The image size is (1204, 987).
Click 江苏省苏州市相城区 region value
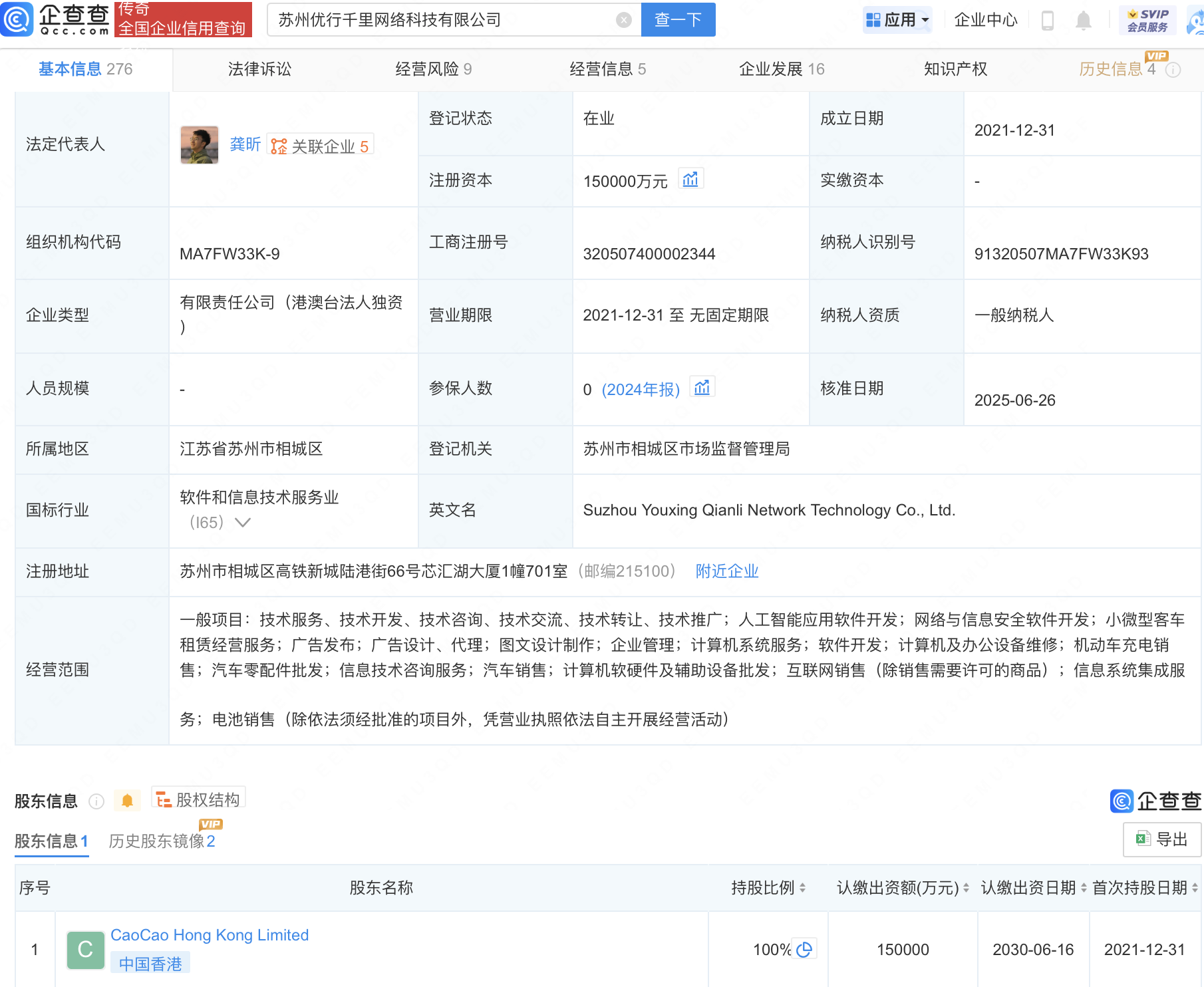coord(251,449)
